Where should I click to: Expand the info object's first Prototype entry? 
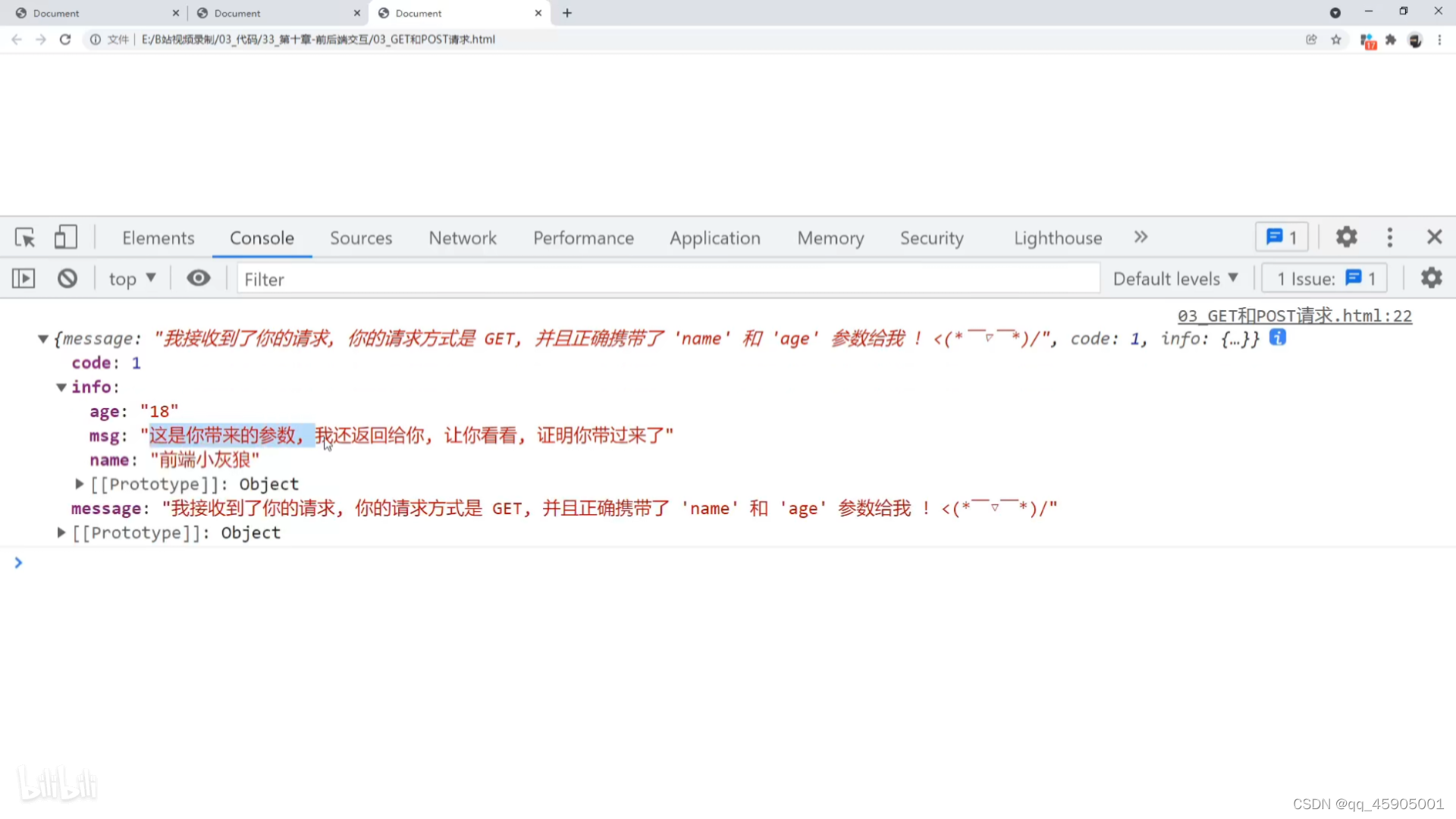point(78,484)
